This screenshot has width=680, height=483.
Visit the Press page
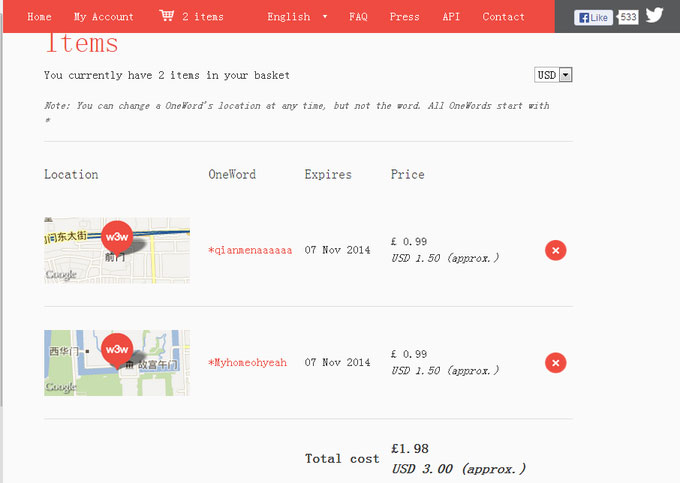tap(404, 17)
